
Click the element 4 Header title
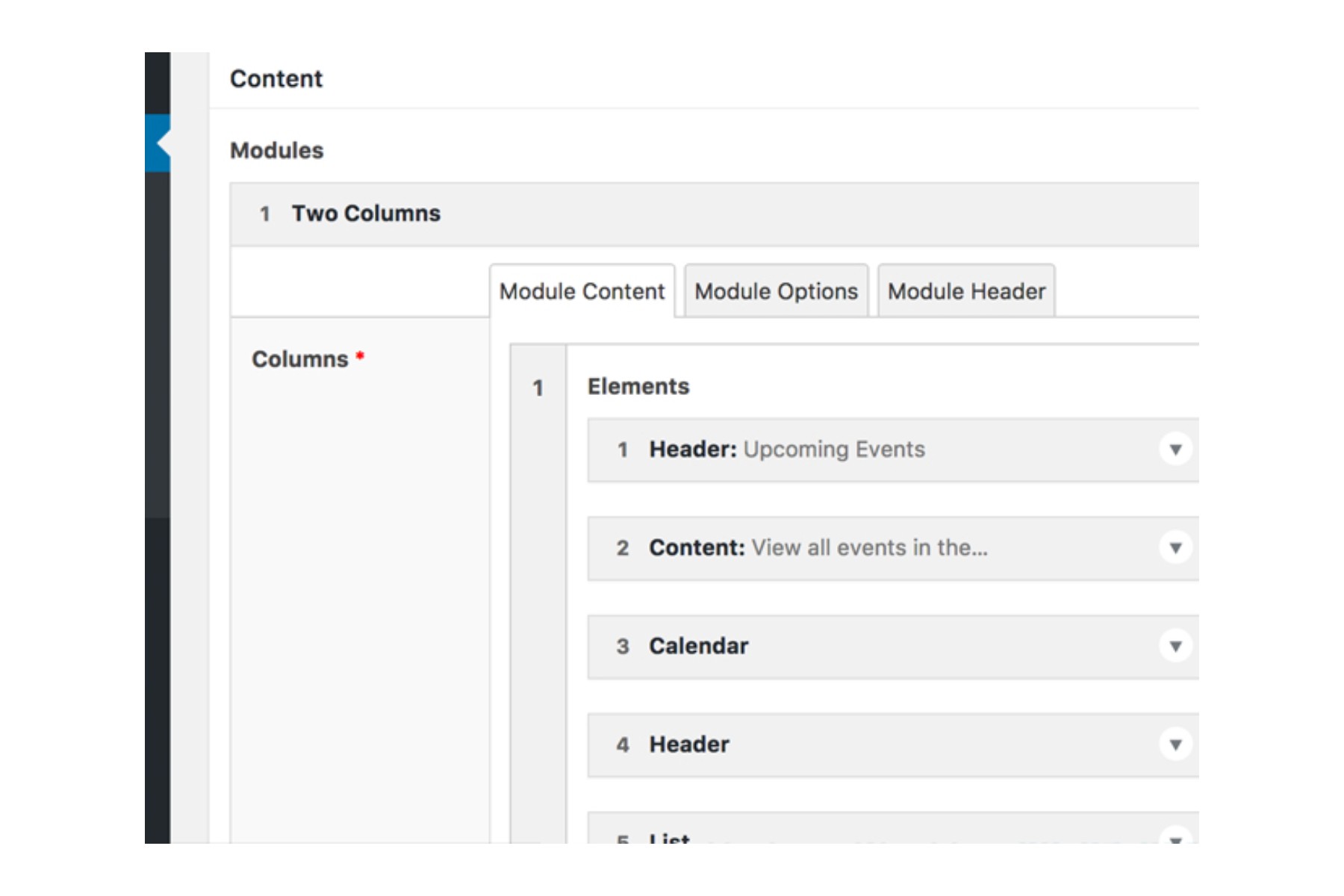[x=689, y=744]
